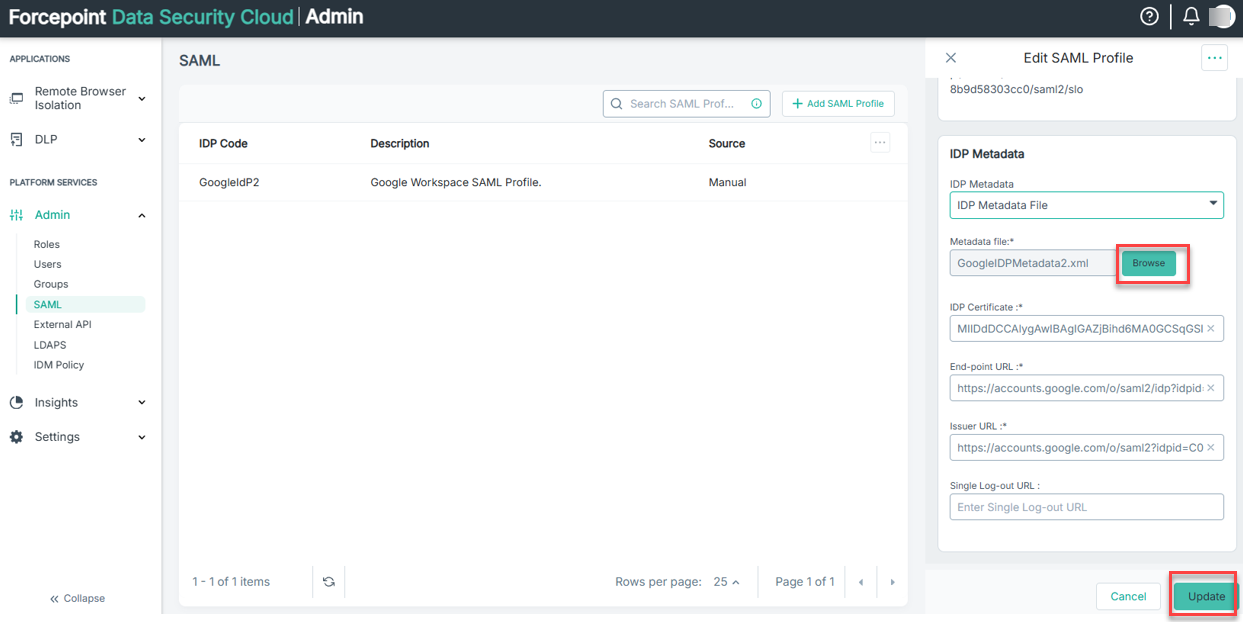Open the notifications bell icon
Viewport: 1243px width, 622px height.
tap(1191, 17)
